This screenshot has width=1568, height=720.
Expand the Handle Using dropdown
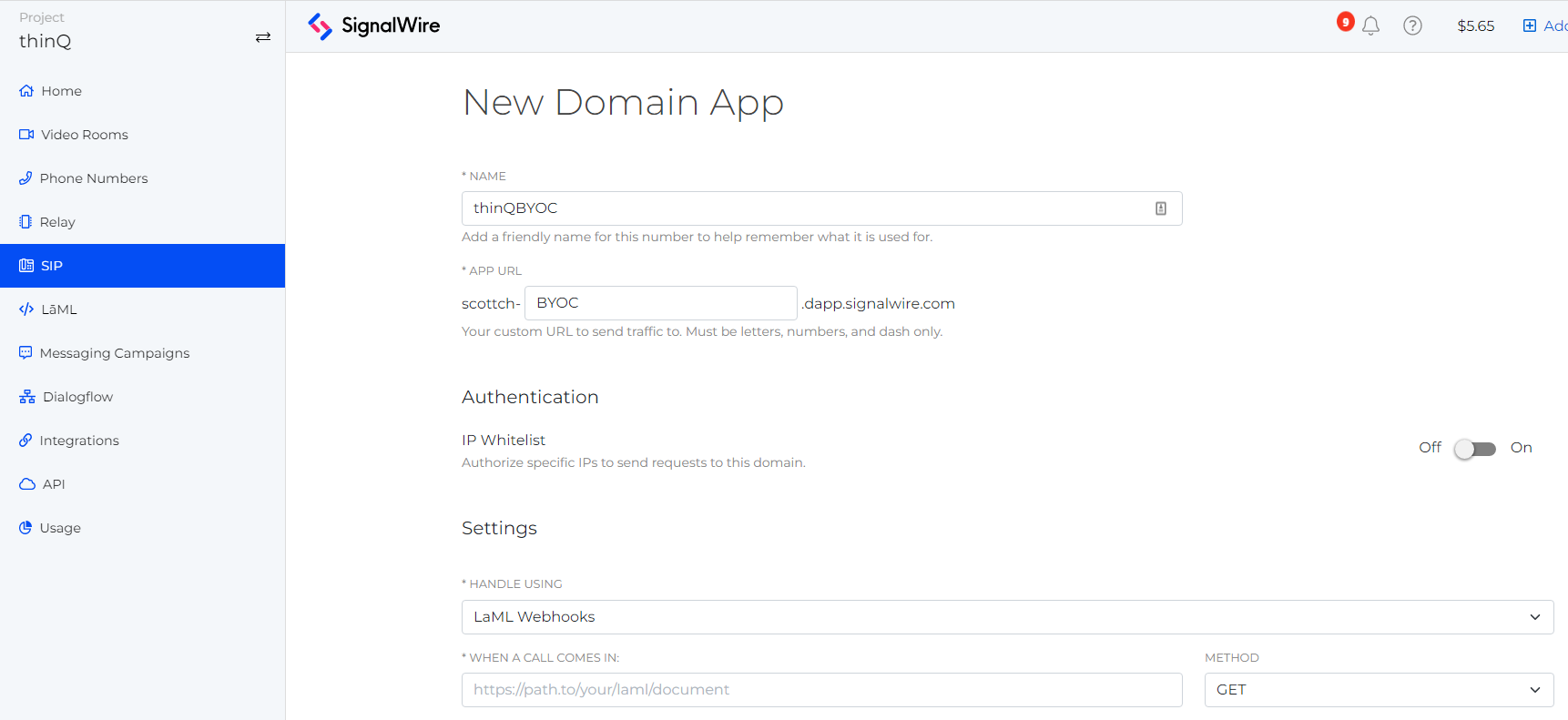click(x=1007, y=617)
